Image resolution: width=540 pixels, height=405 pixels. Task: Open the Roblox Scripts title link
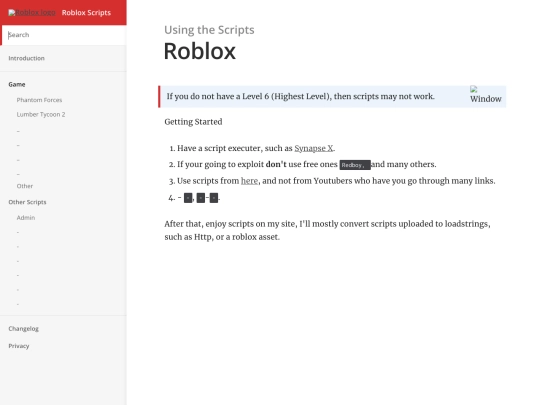coord(86,13)
